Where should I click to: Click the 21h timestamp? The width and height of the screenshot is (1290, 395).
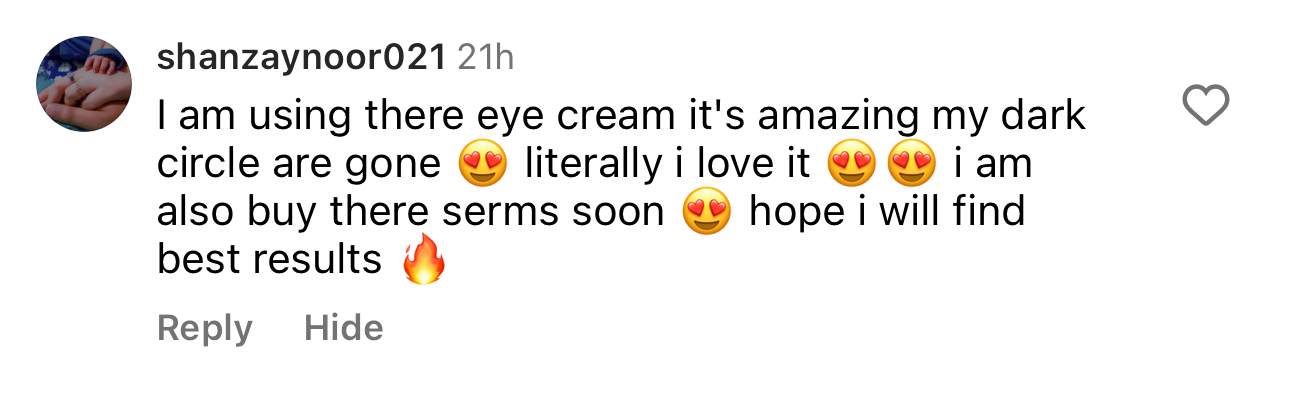pos(485,57)
